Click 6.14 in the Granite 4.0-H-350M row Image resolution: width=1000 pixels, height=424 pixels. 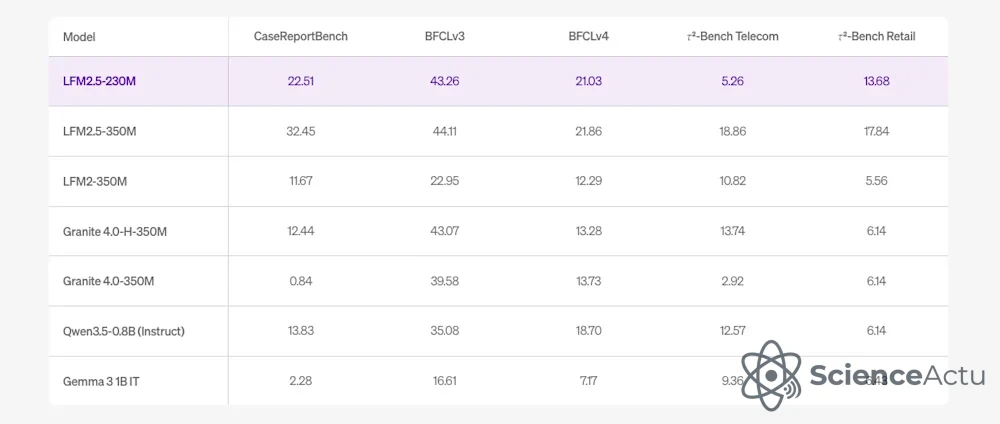[x=876, y=231]
